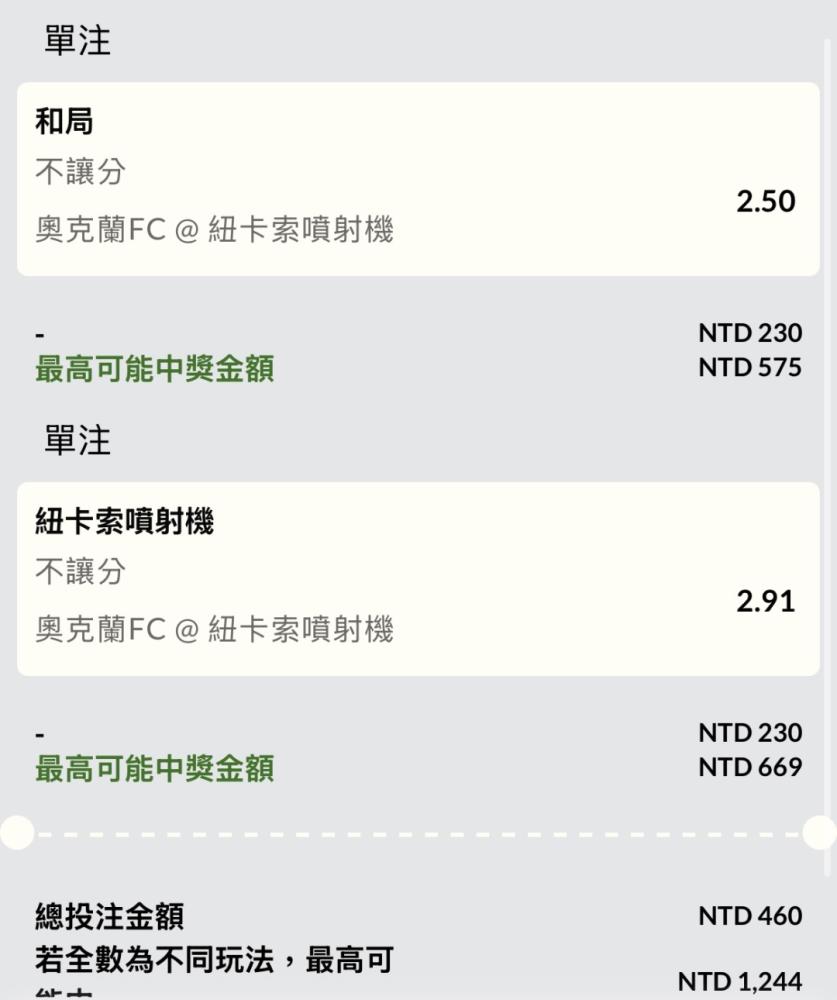Viewport: 837px width, 1000px height.
Task: Click the NTD 1,244 maximum payout
Action: [740, 982]
